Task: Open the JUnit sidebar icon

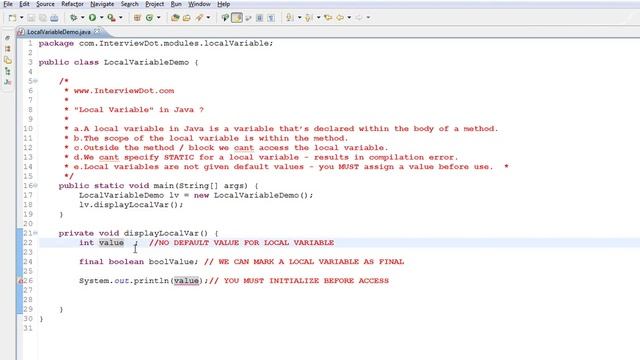Action: (7, 82)
